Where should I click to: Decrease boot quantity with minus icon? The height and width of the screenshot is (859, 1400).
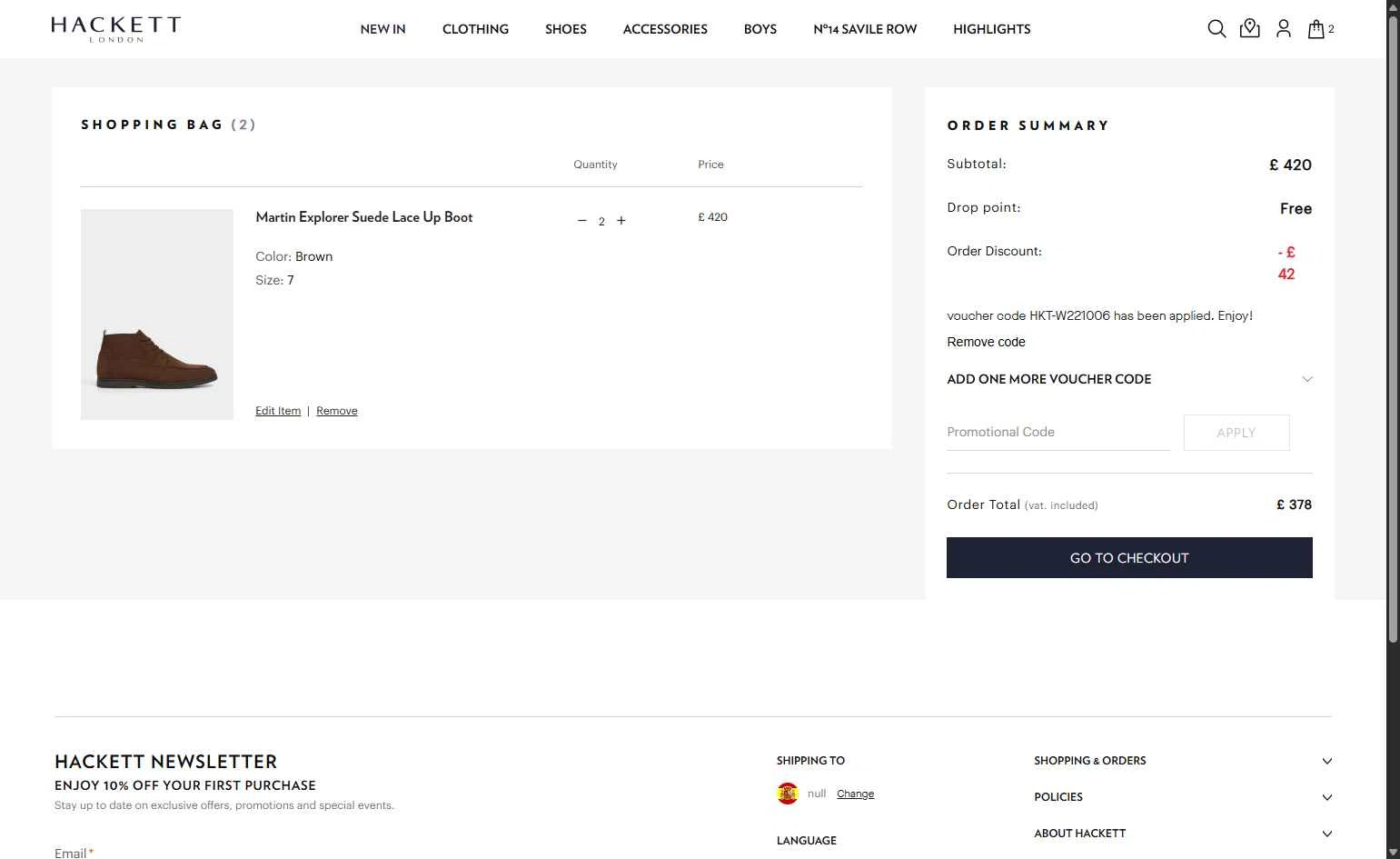[582, 221]
